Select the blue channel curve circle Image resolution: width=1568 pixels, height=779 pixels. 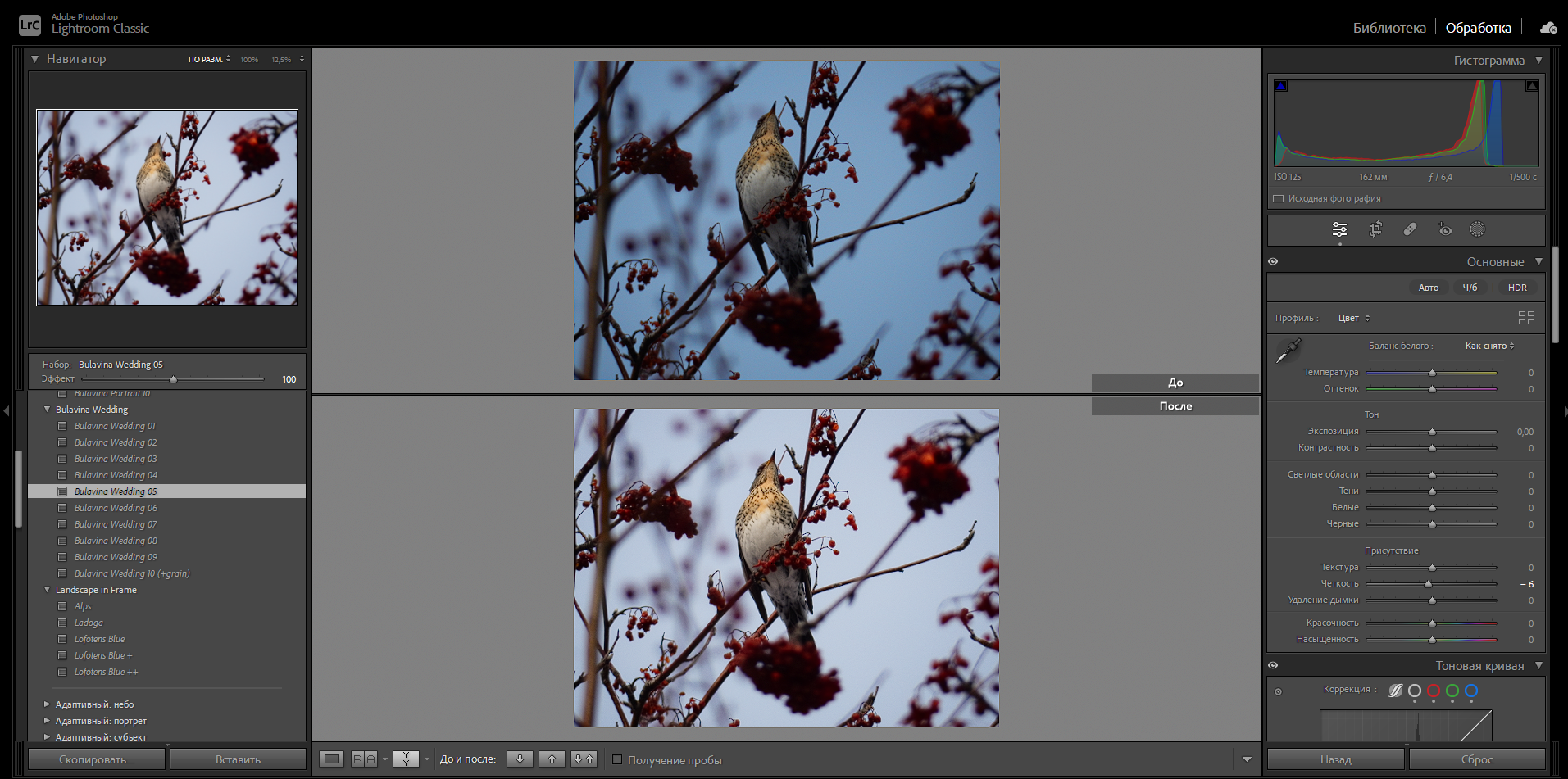(x=1471, y=691)
